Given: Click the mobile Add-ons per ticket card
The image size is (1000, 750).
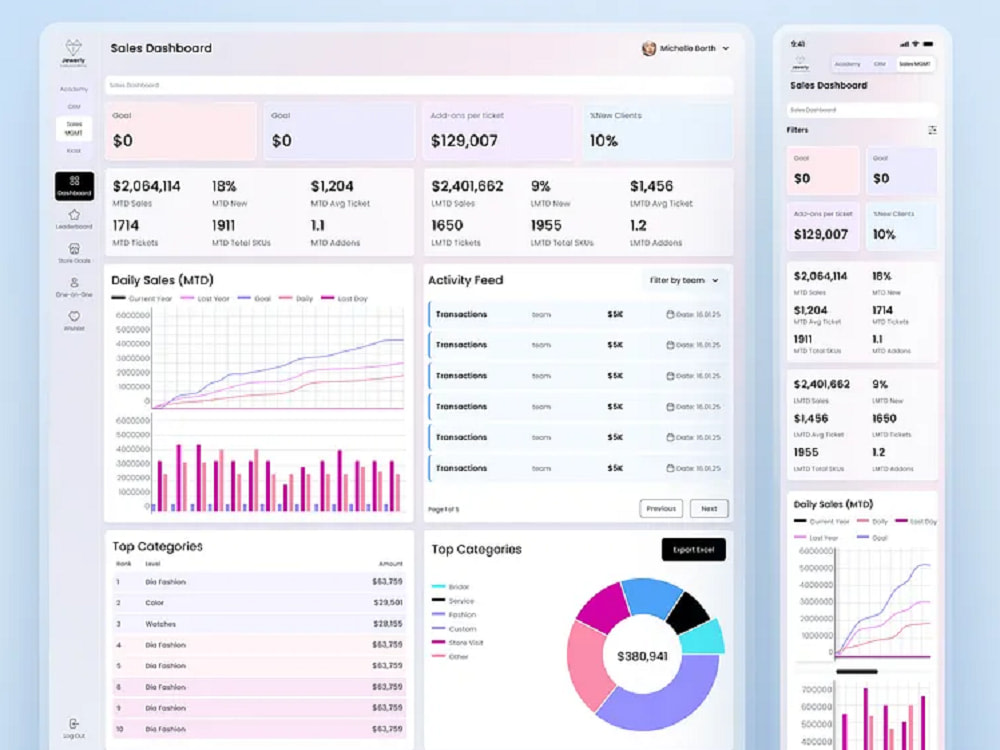Looking at the screenshot, I should [823, 226].
